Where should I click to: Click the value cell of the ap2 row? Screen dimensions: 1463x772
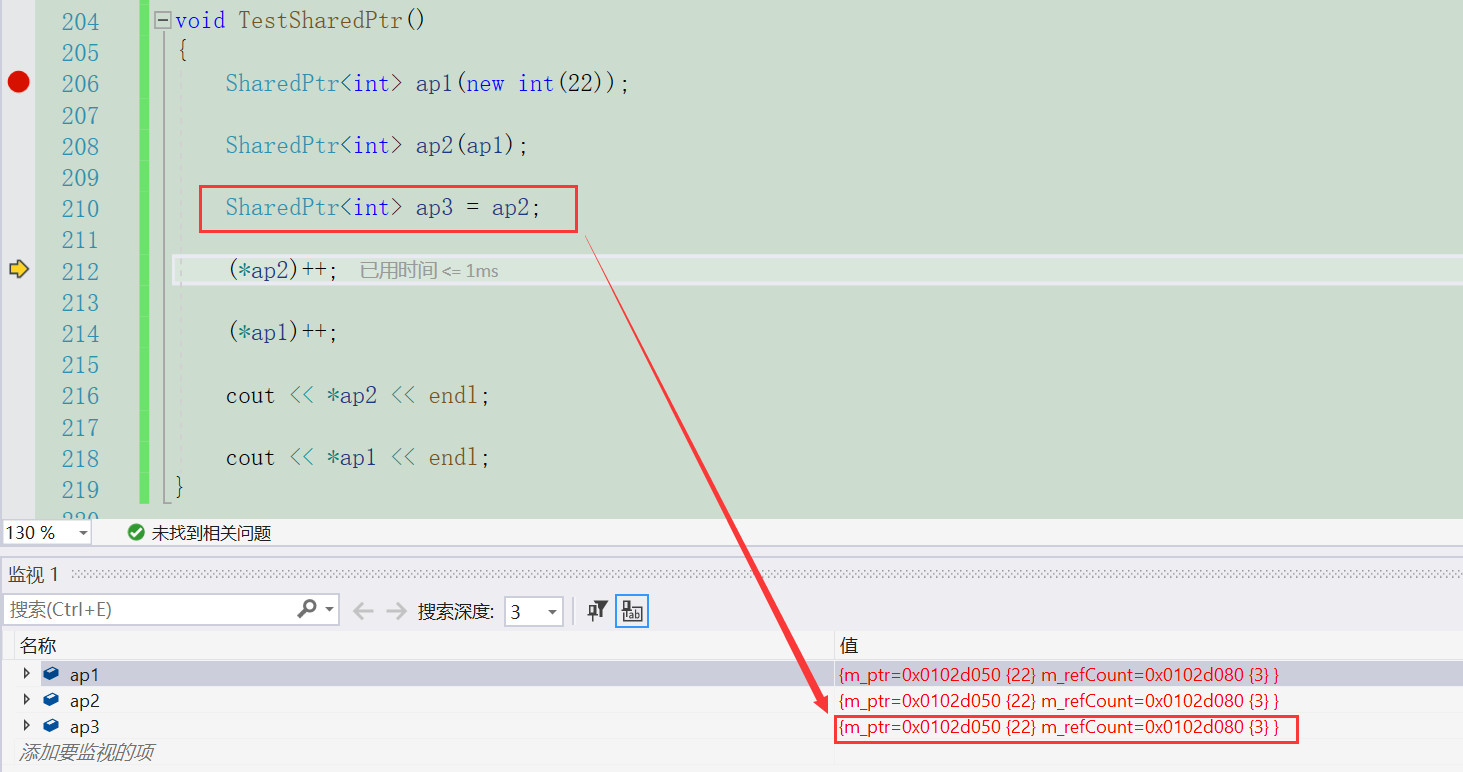1148,701
